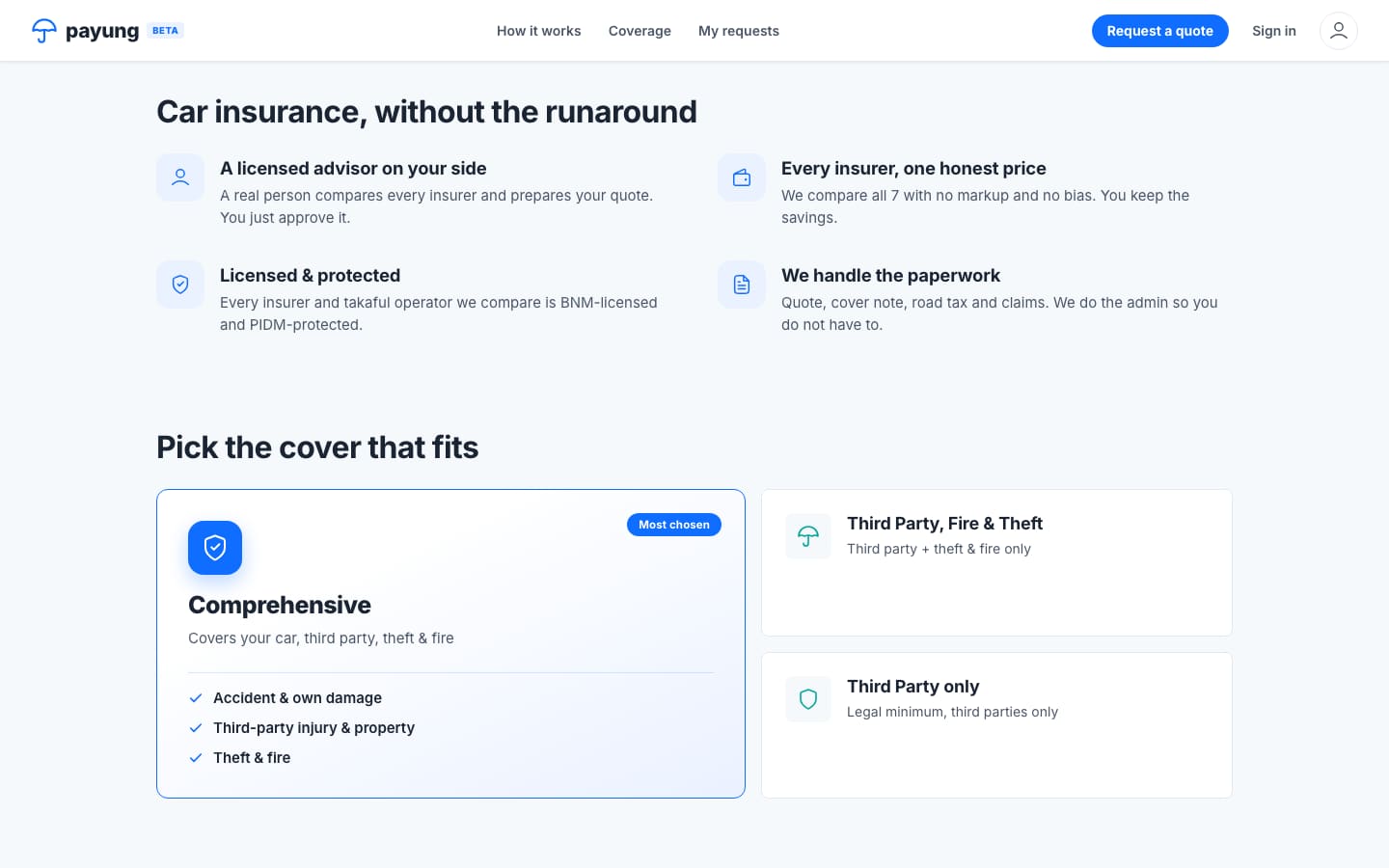This screenshot has height=868, width=1389.
Task: Click checkmark next to Theft & fire
Action: click(196, 758)
